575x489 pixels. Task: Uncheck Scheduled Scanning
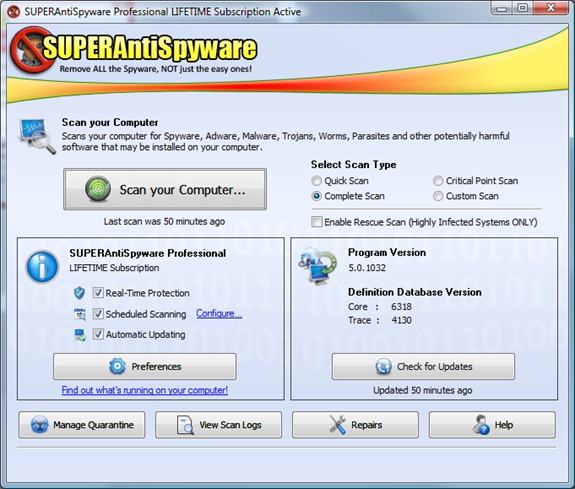[98, 314]
